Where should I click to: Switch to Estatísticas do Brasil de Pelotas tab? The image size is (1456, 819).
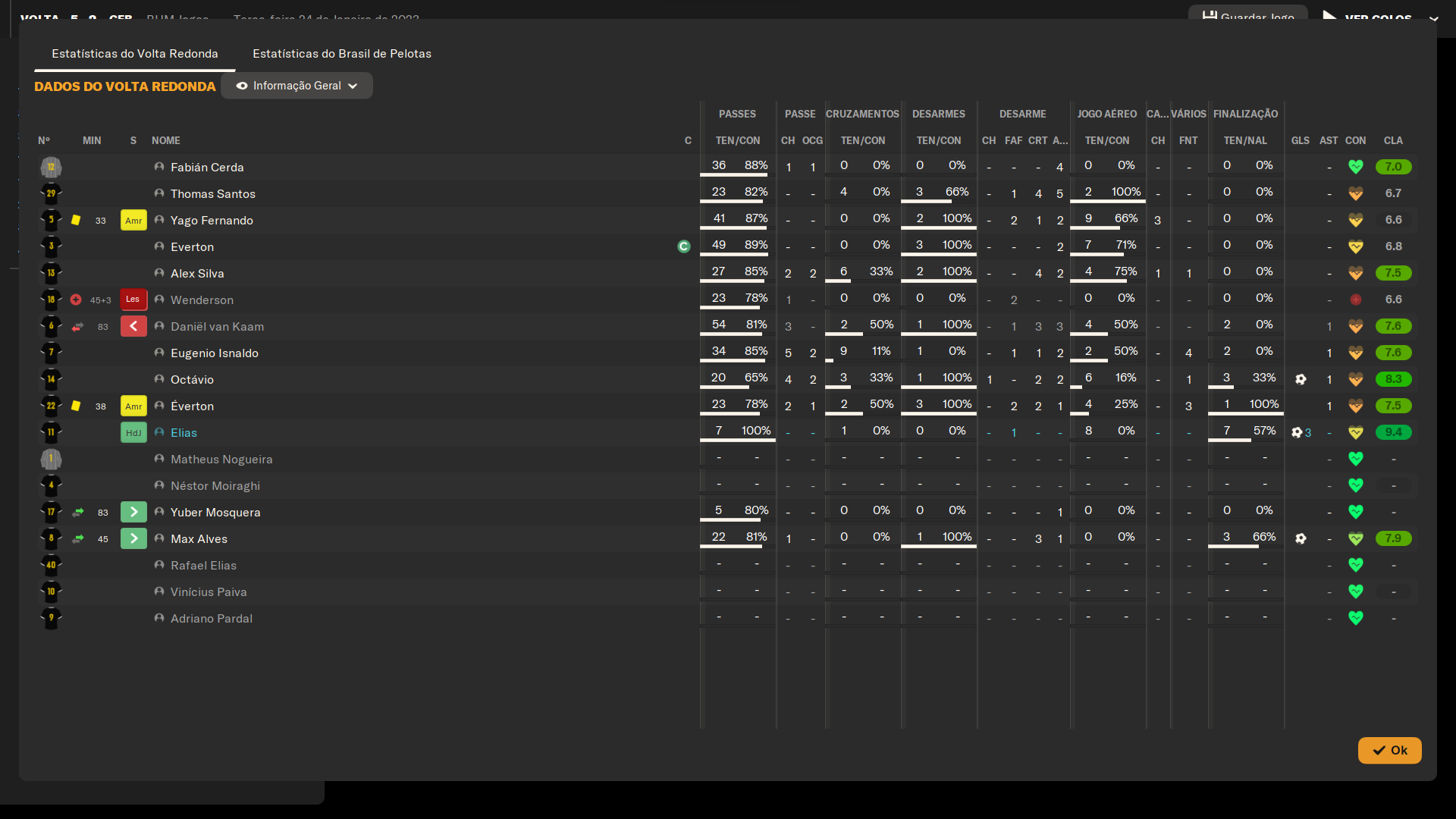click(x=342, y=54)
